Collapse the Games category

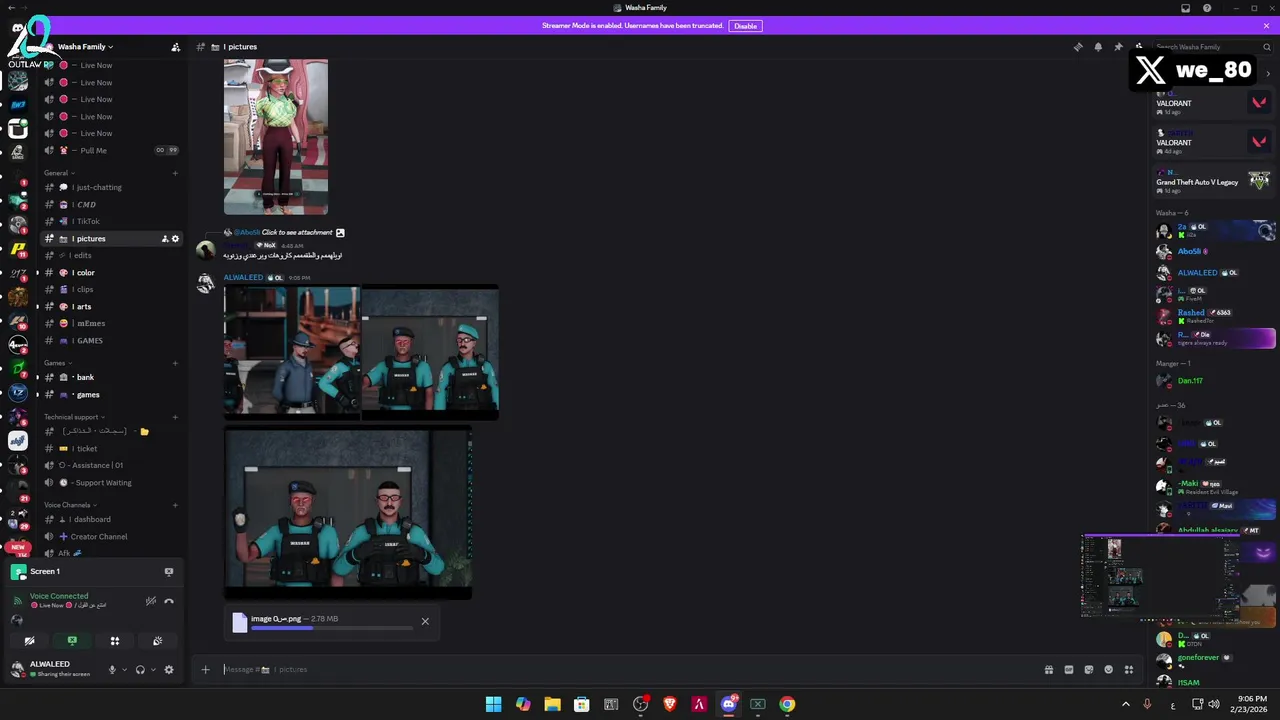pyautogui.click(x=55, y=363)
